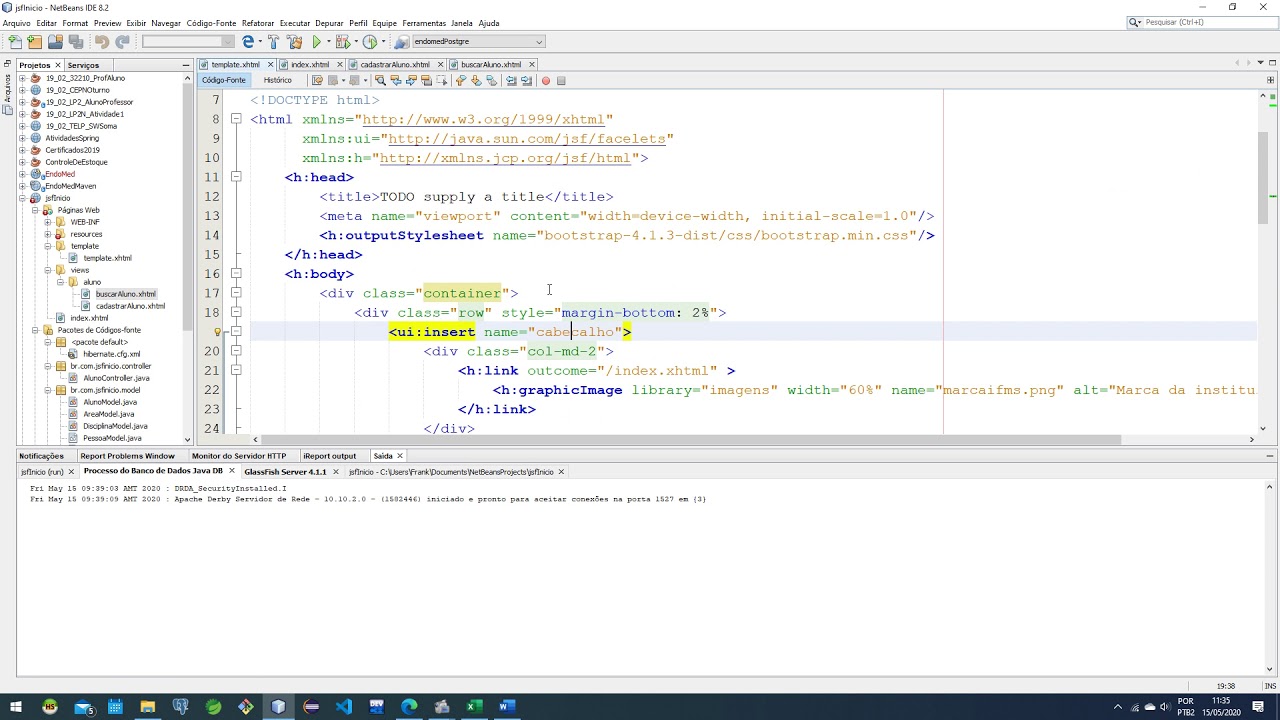
Task: Open the Ferramentas menu
Action: 424,23
